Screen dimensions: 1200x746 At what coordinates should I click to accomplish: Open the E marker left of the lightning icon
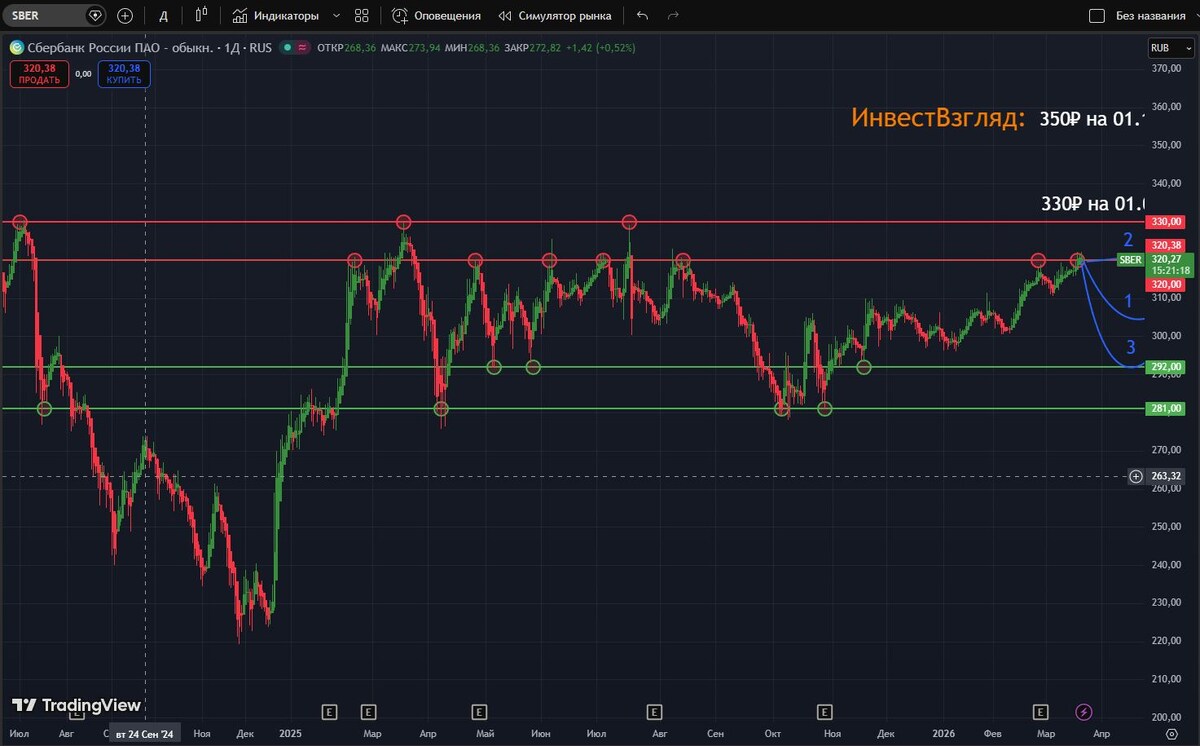pyautogui.click(x=1040, y=712)
